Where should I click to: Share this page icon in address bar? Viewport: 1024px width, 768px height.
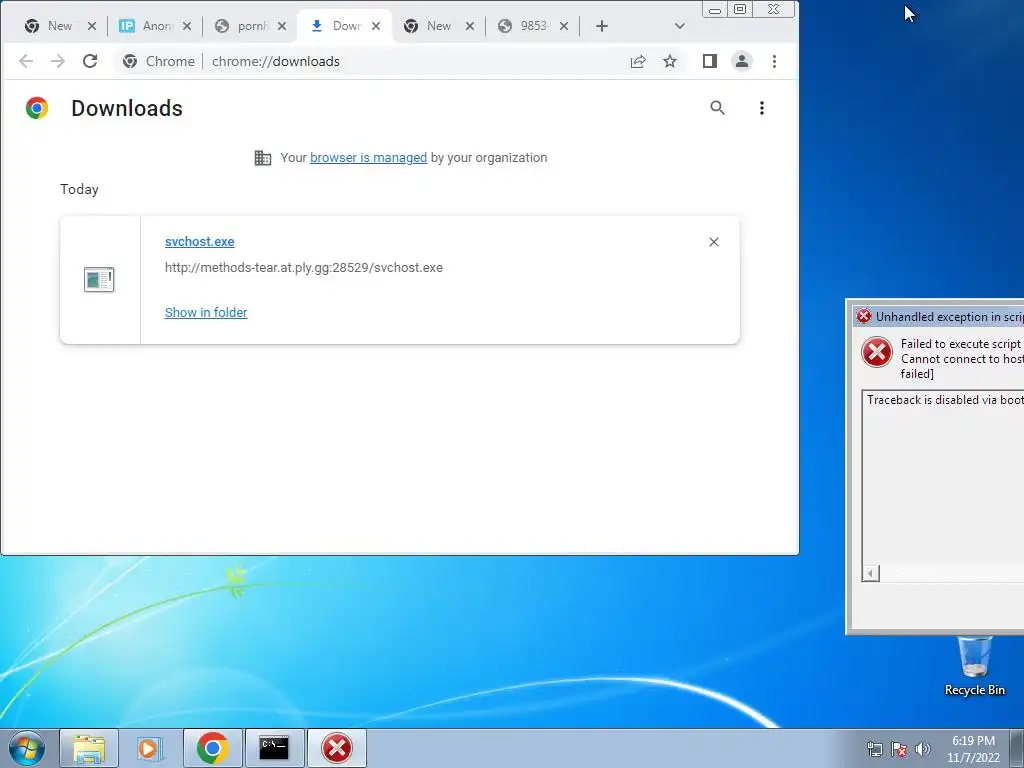638,61
